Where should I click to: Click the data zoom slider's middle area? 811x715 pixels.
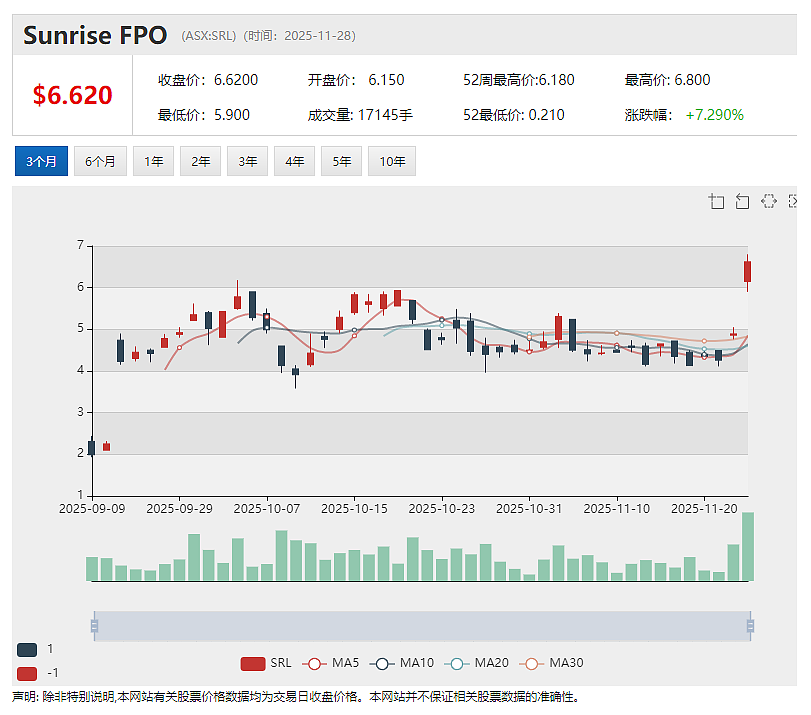(x=422, y=627)
